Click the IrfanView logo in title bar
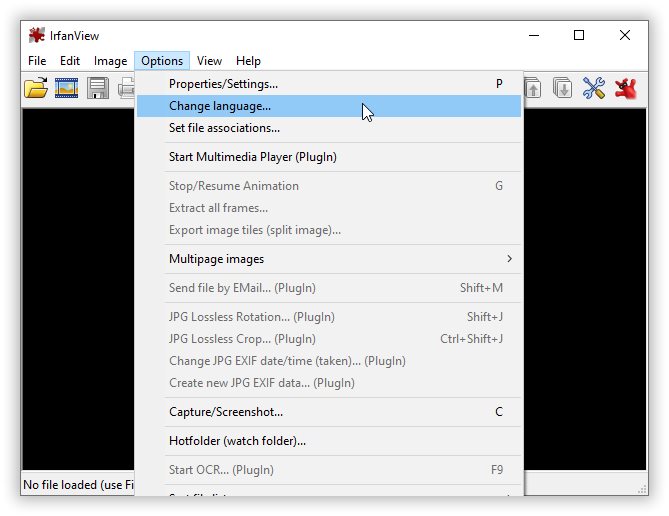Viewport: 669px width, 516px height. tap(37, 35)
